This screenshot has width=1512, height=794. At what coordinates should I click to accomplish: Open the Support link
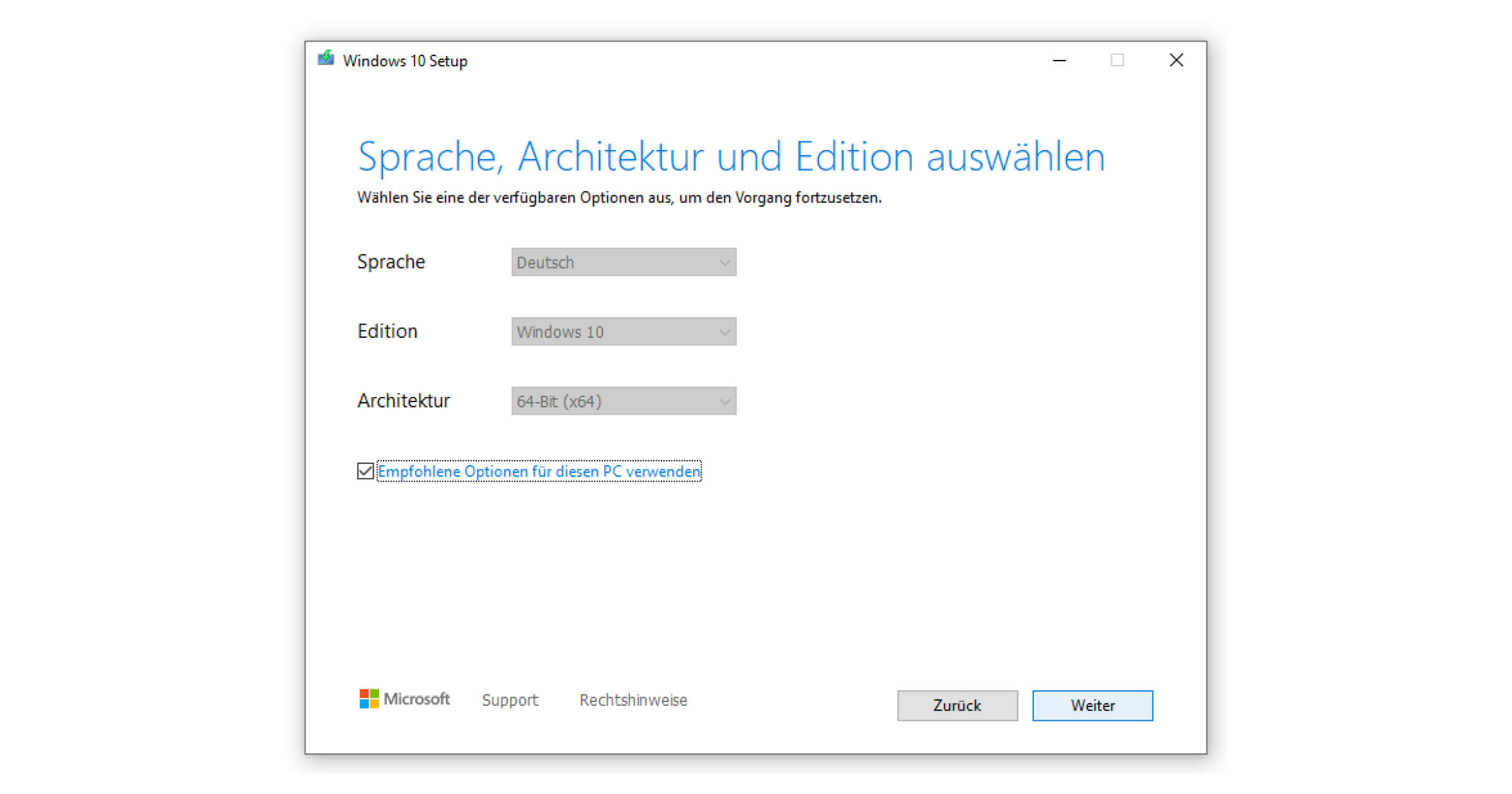[510, 700]
